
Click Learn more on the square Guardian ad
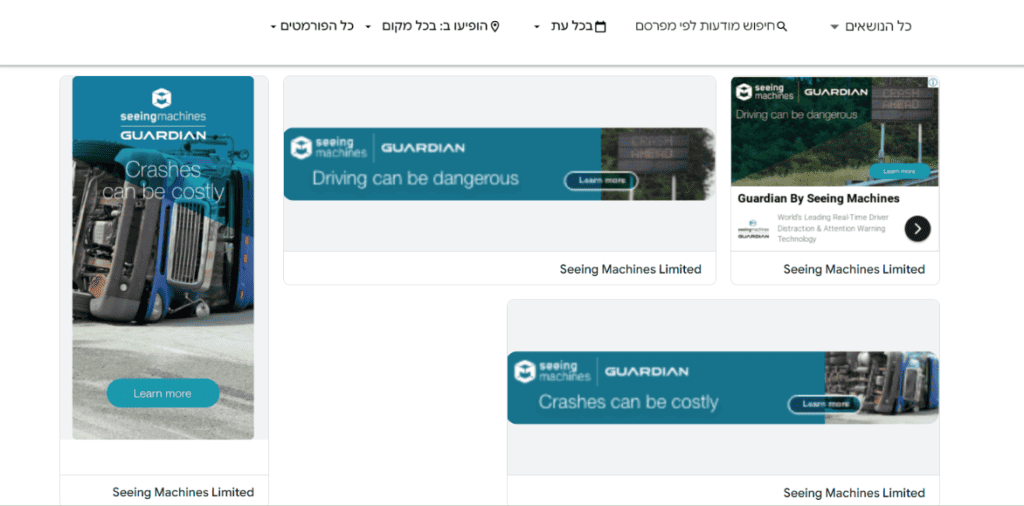(x=899, y=171)
